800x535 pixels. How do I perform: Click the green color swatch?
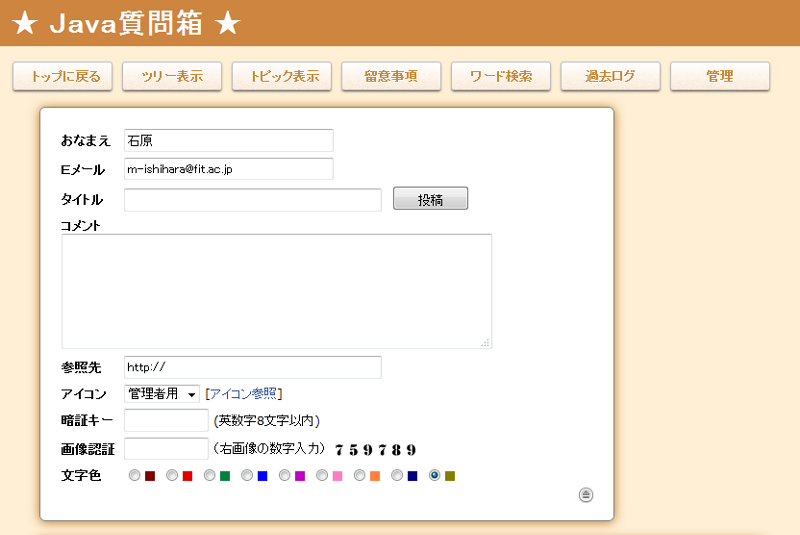click(225, 476)
